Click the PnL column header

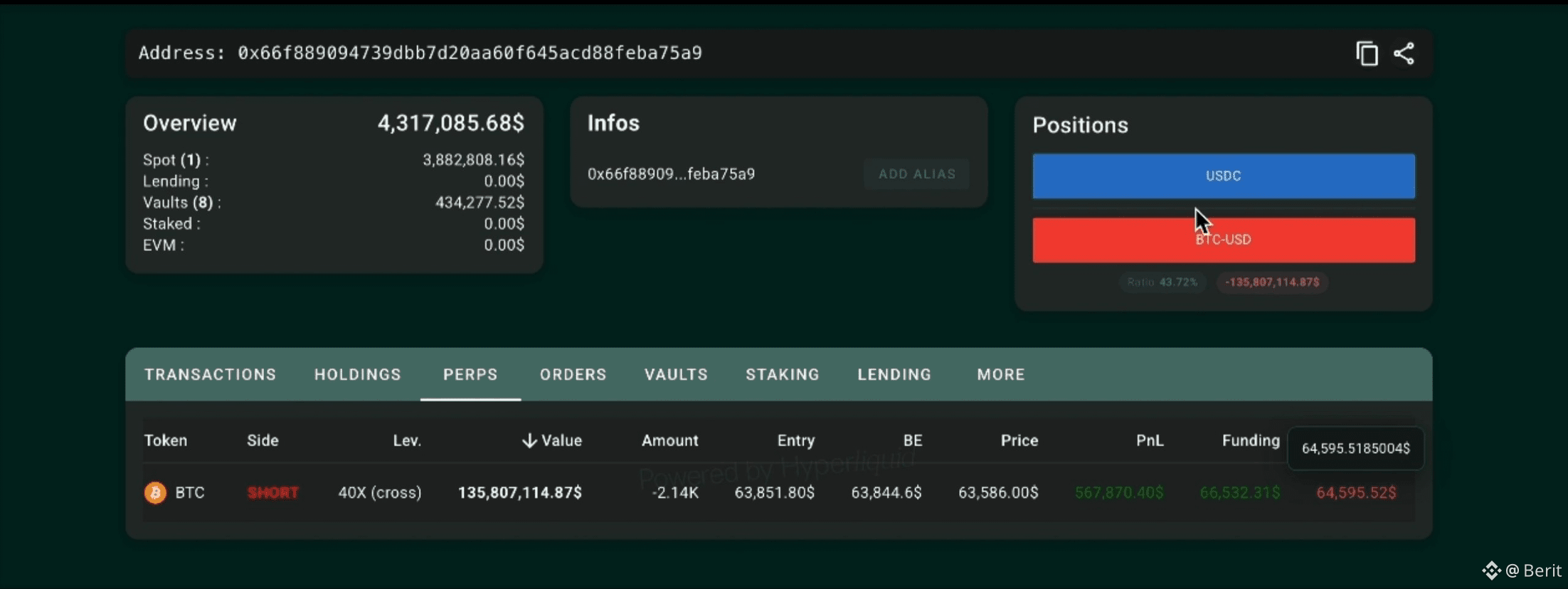(x=1150, y=440)
